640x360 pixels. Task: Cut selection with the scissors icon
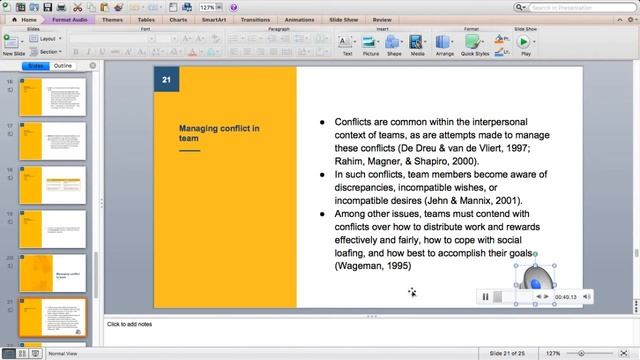77,7
